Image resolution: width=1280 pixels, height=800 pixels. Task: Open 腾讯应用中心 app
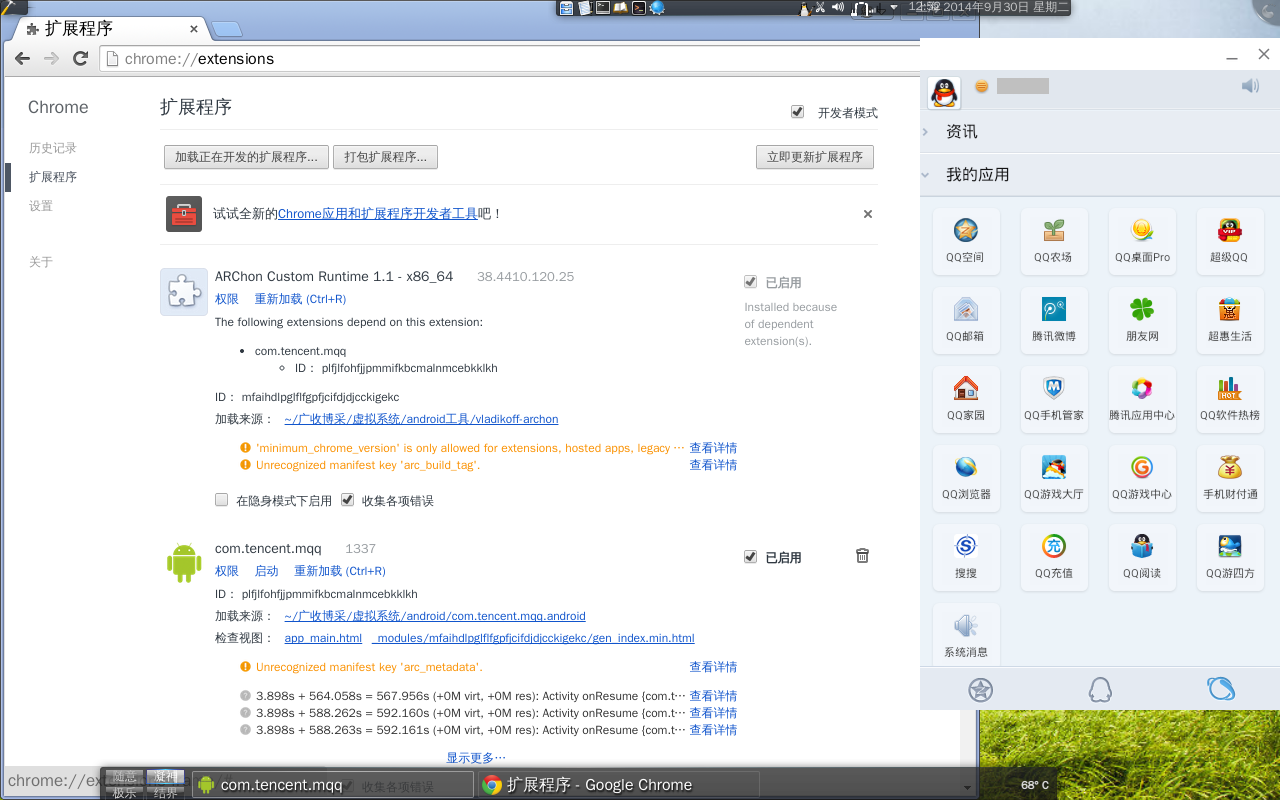[x=1142, y=399]
